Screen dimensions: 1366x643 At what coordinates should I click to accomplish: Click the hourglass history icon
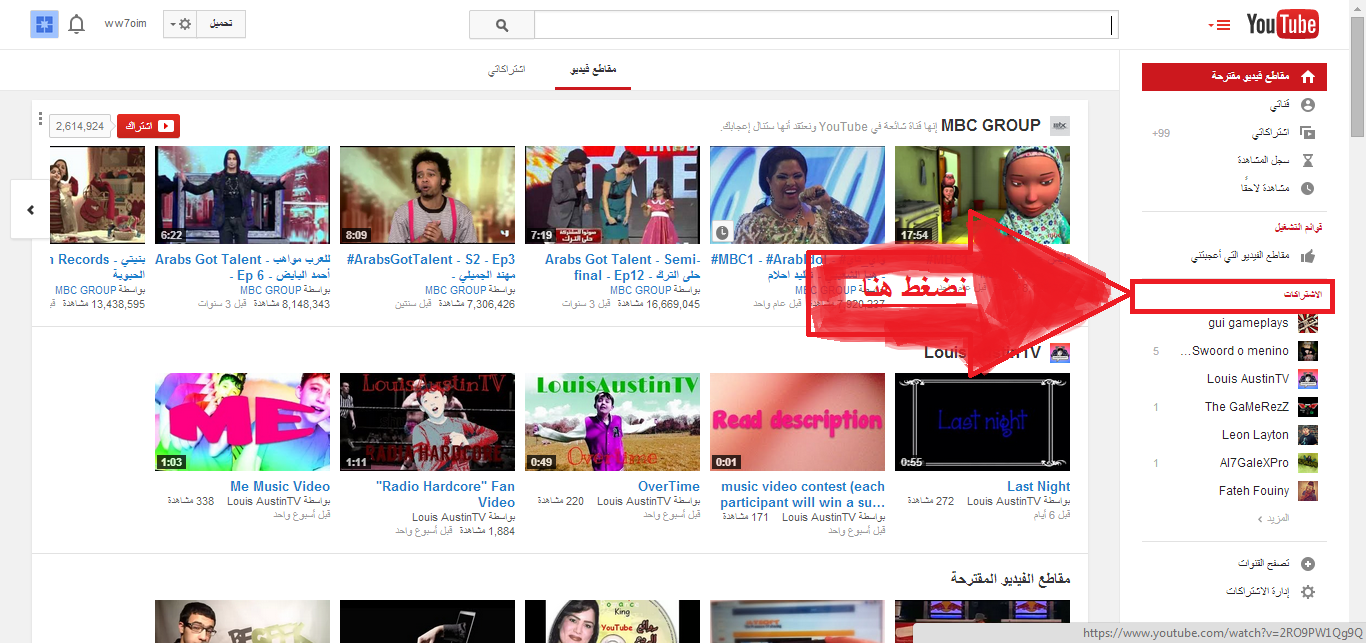(1307, 160)
